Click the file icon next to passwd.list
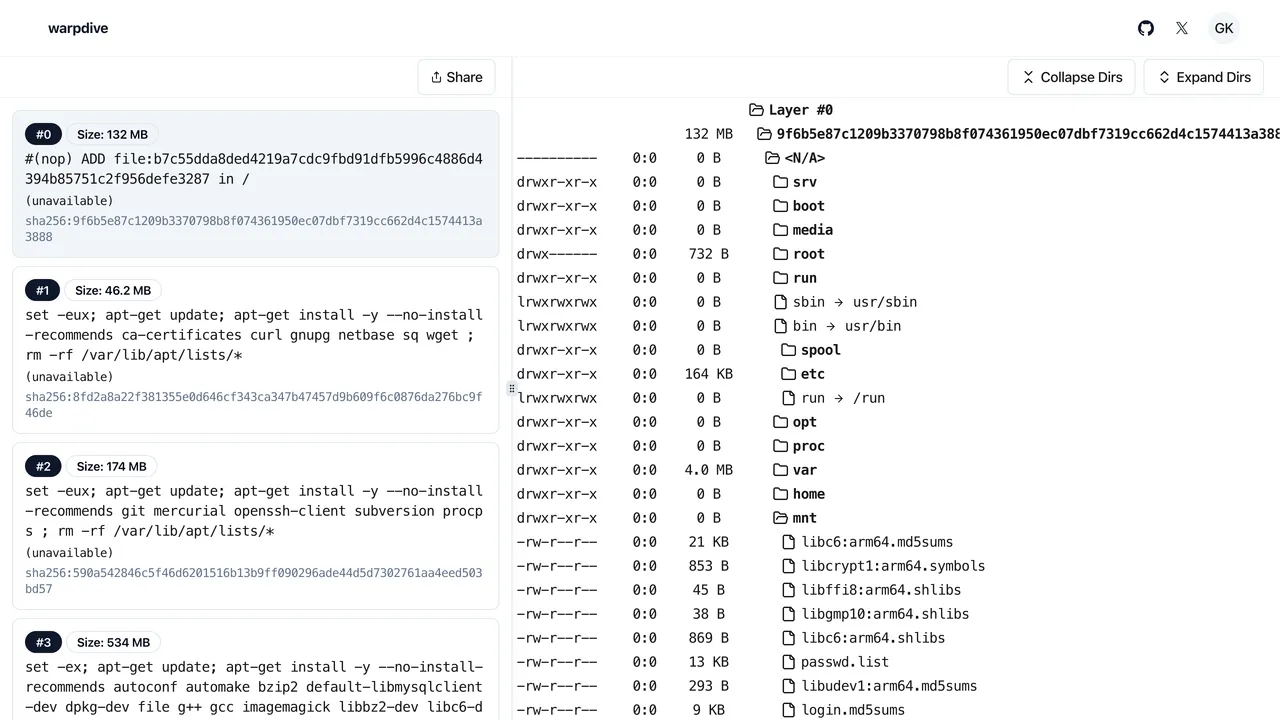 pyautogui.click(x=786, y=662)
